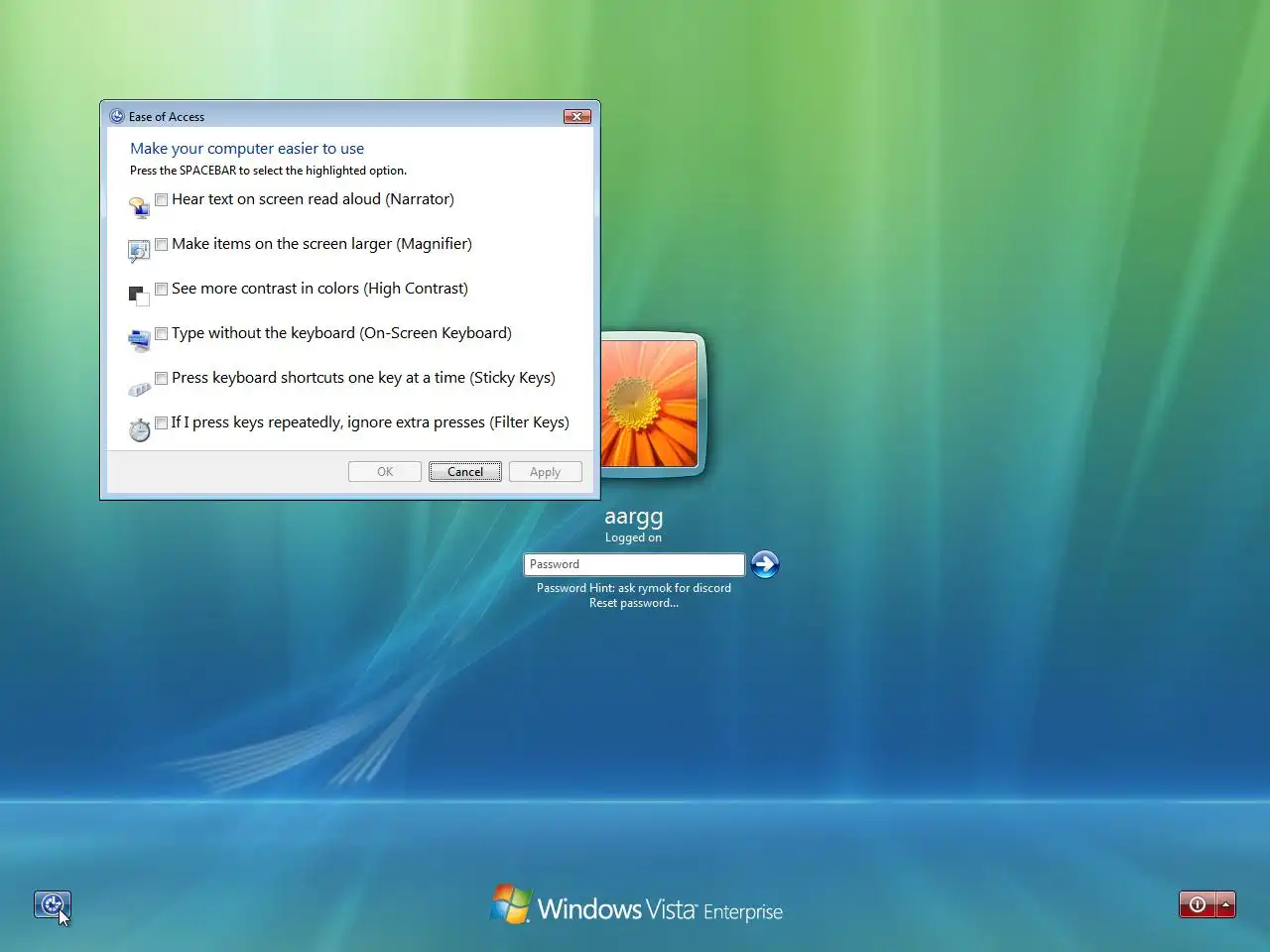Click the Magnifier icon in the dialog
Image resolution: width=1270 pixels, height=952 pixels.
(139, 252)
